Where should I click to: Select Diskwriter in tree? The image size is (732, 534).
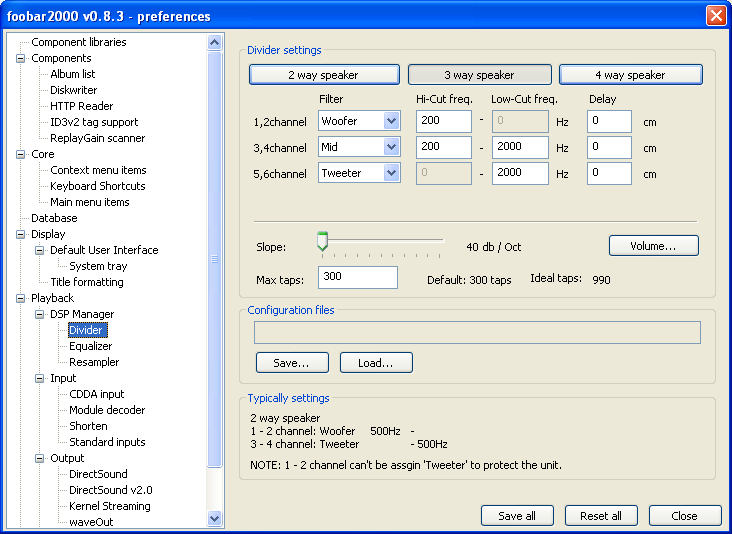[74, 90]
